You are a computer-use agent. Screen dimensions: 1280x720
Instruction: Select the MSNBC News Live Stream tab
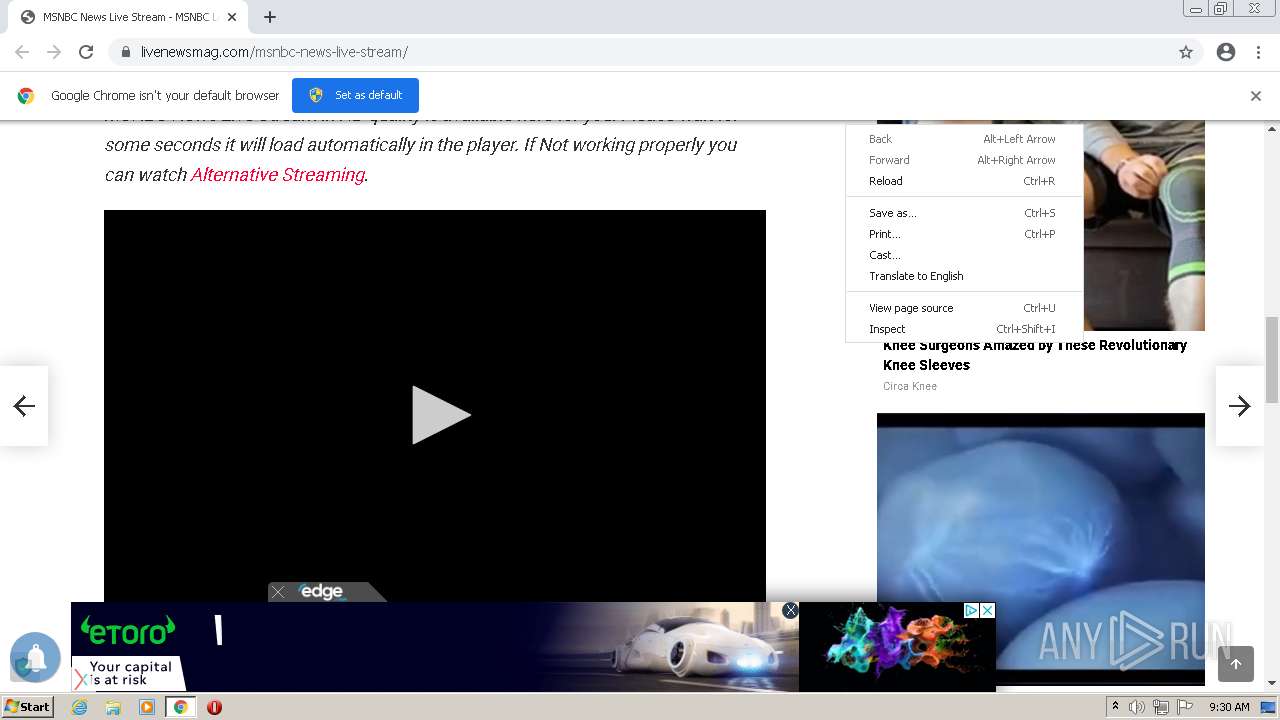click(x=127, y=17)
